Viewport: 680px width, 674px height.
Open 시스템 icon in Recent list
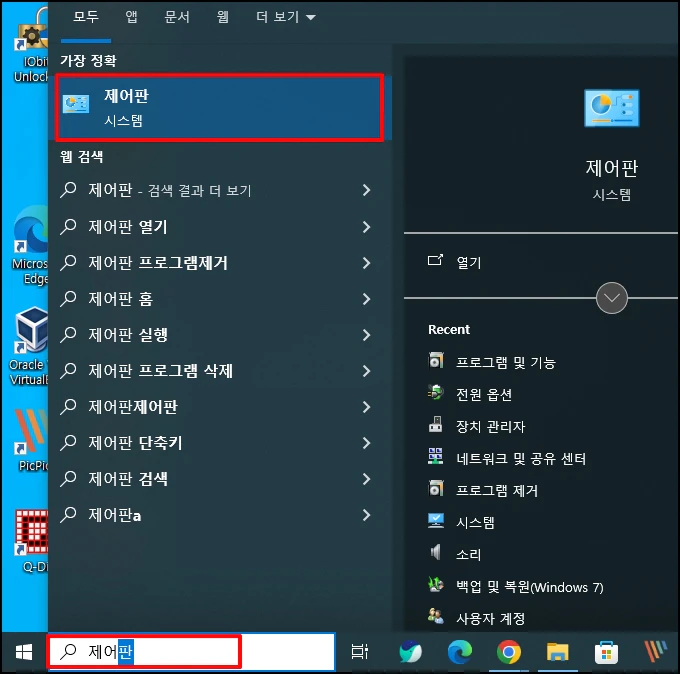[x=436, y=521]
